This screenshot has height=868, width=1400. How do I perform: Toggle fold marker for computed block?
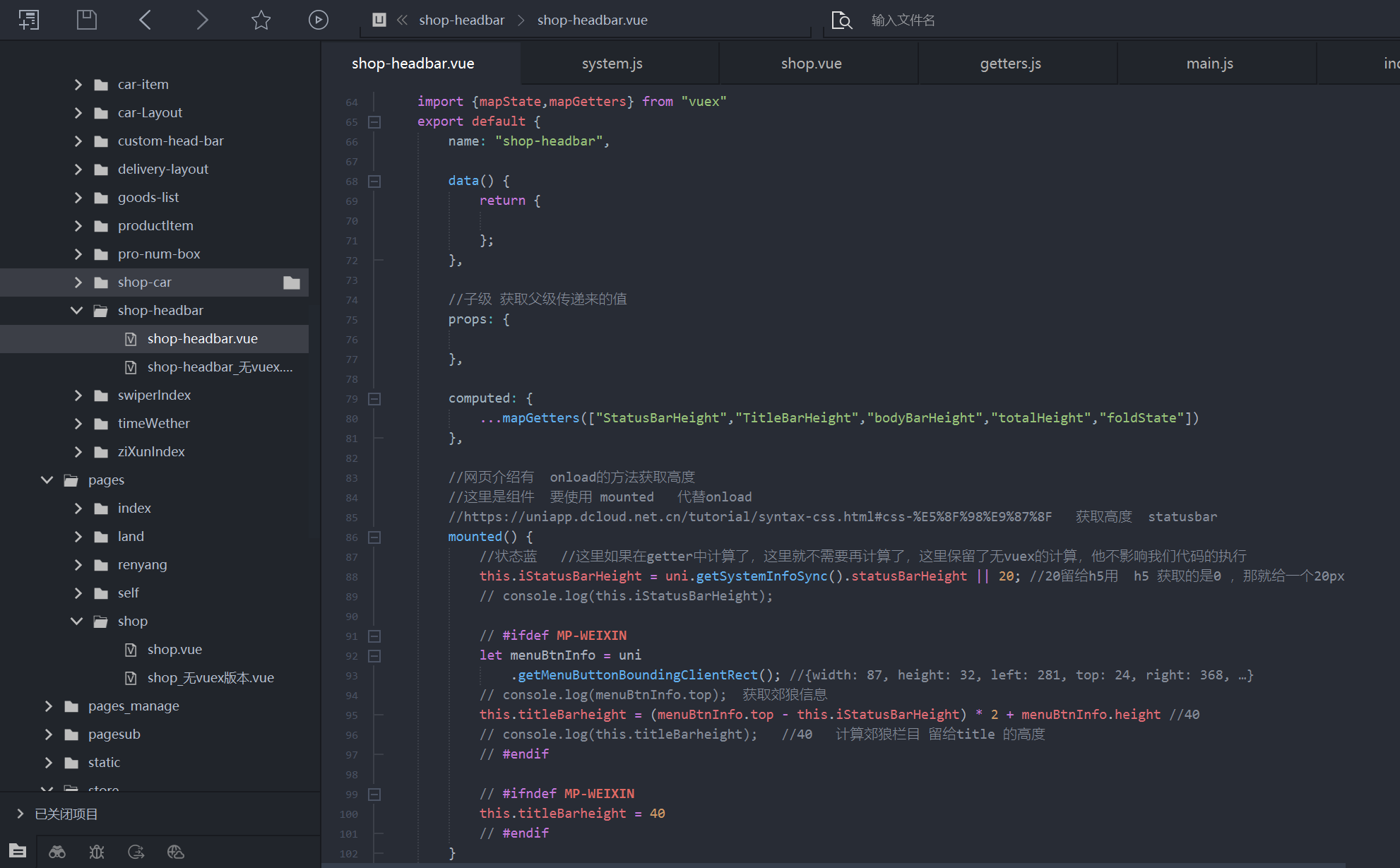[x=375, y=398]
